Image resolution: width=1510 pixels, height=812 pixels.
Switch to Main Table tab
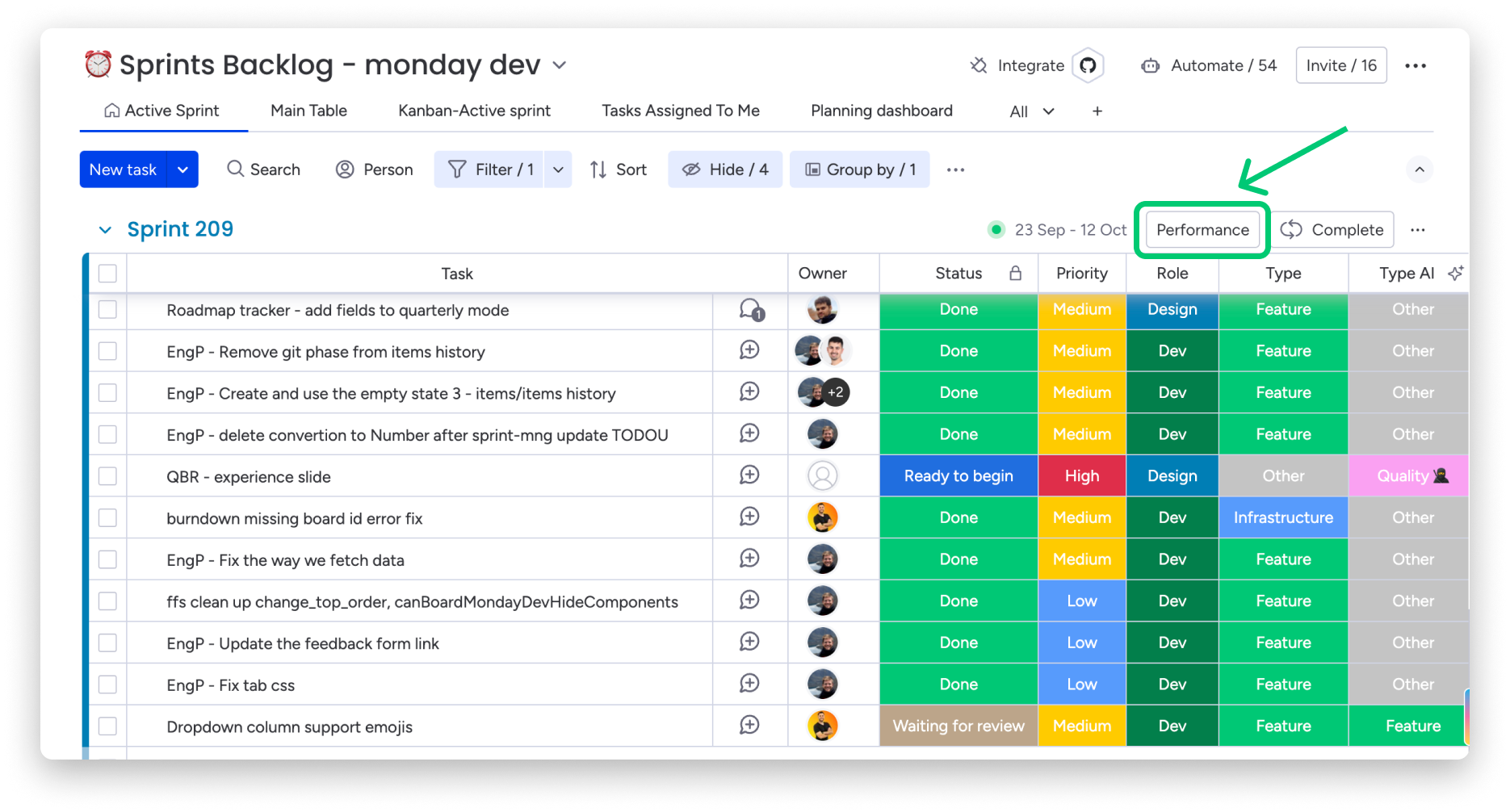click(308, 111)
